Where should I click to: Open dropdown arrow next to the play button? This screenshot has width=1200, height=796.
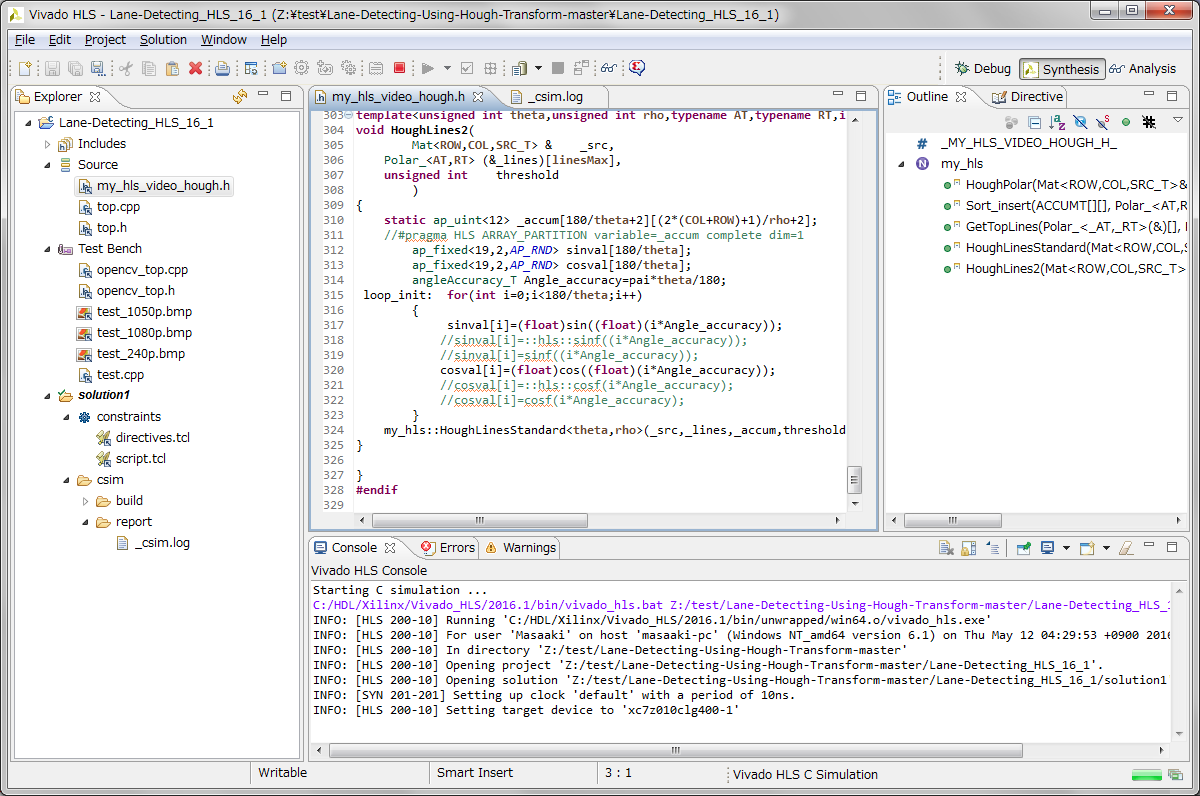447,69
